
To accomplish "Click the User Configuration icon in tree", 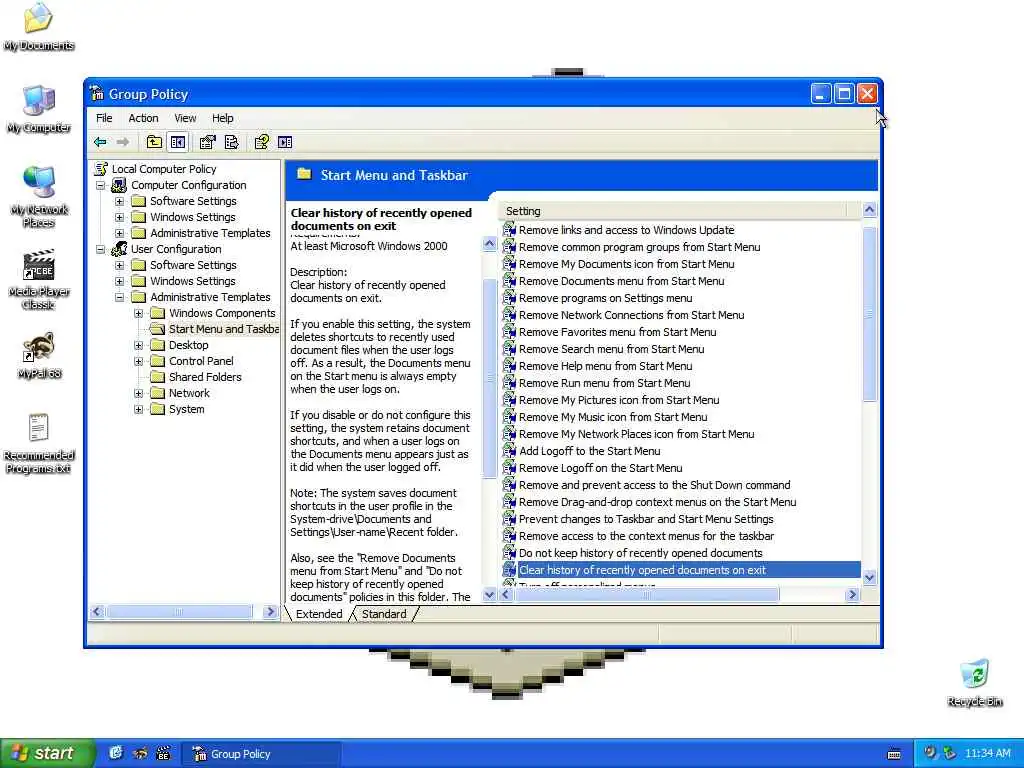I will 119,249.
